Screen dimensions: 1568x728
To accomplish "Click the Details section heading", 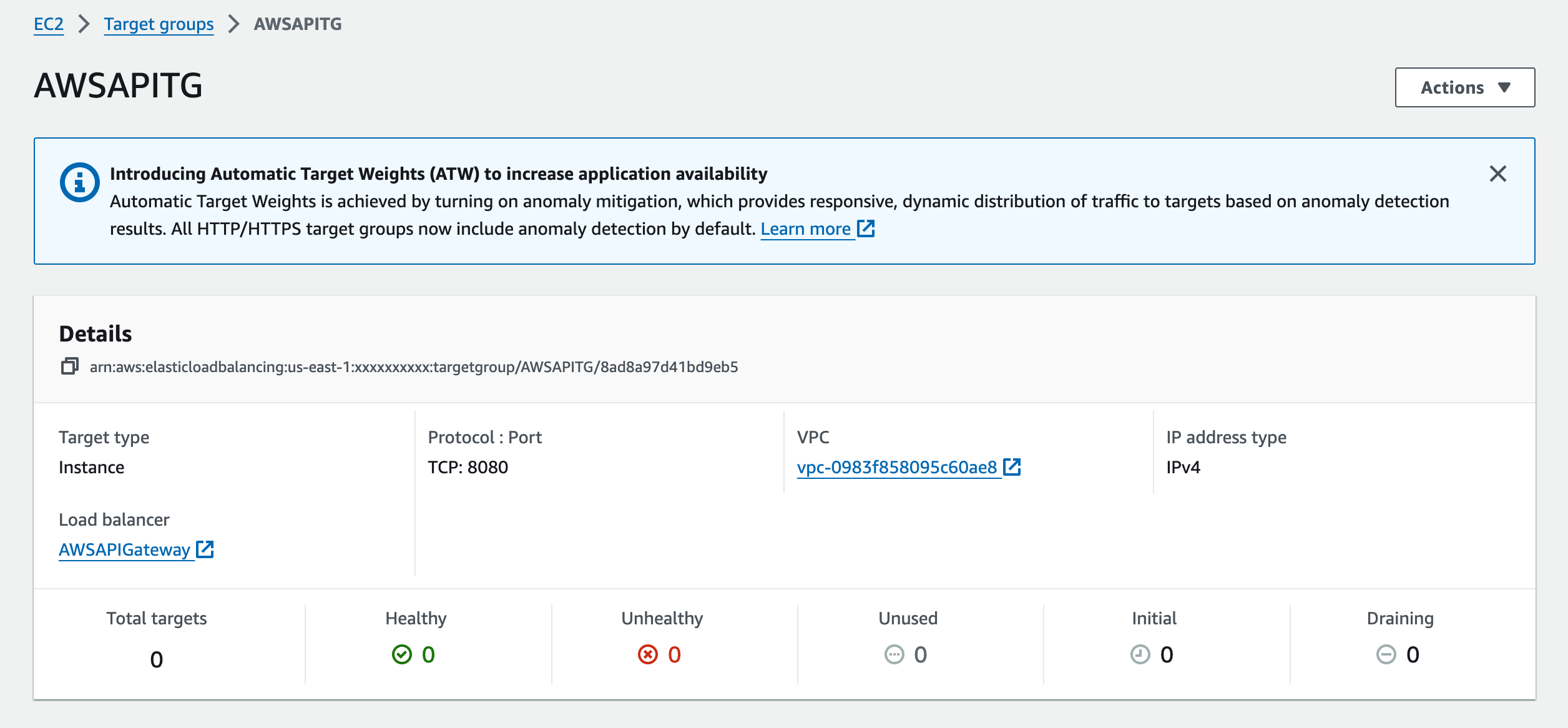I will pyautogui.click(x=96, y=334).
